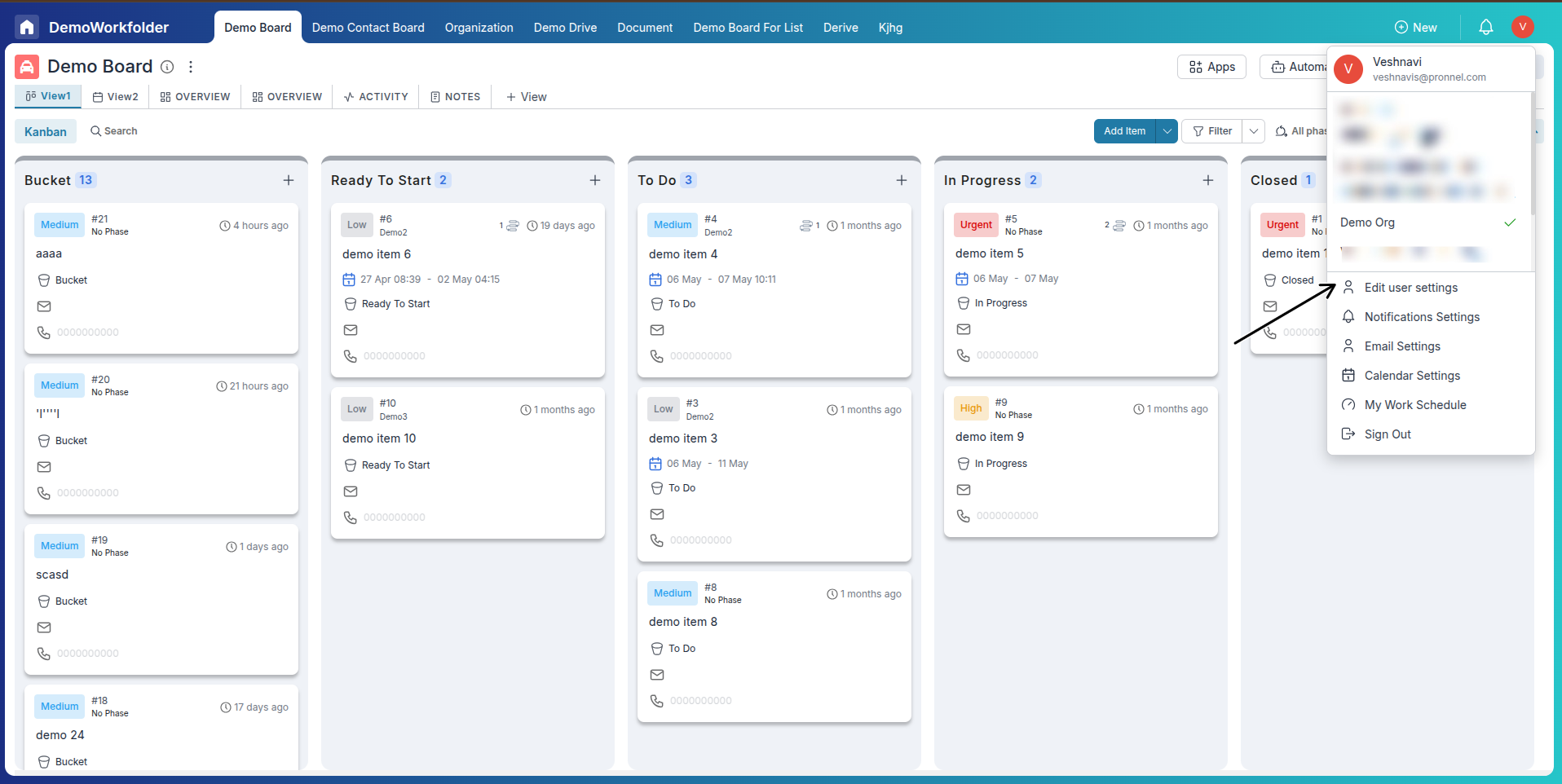Add item to In Progress column
This screenshot has width=1562, height=784.
coord(1208,180)
